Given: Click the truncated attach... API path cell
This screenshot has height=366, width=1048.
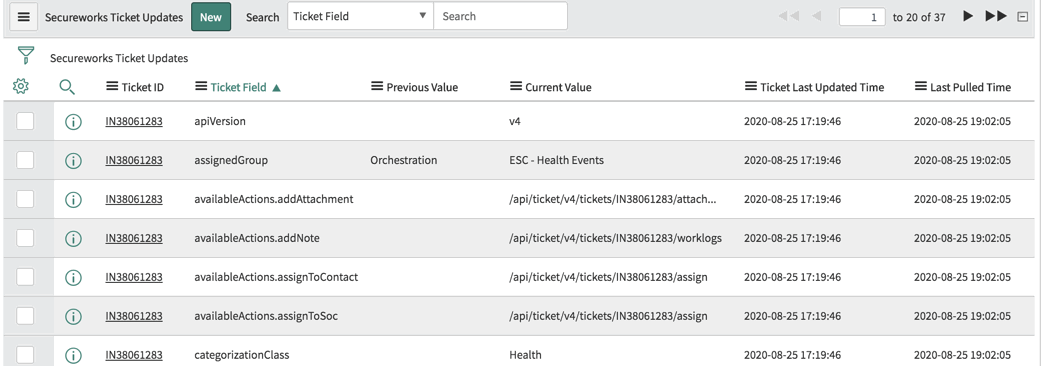Looking at the screenshot, I should tap(613, 199).
